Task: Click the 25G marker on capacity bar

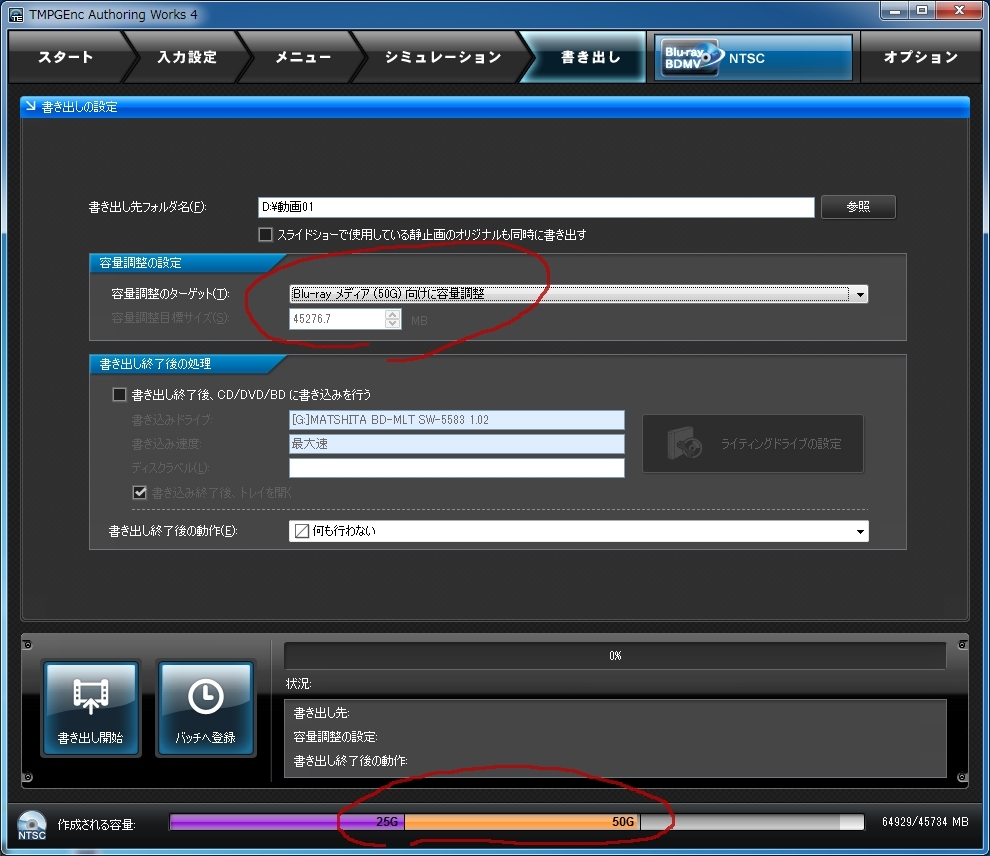Action: point(387,822)
